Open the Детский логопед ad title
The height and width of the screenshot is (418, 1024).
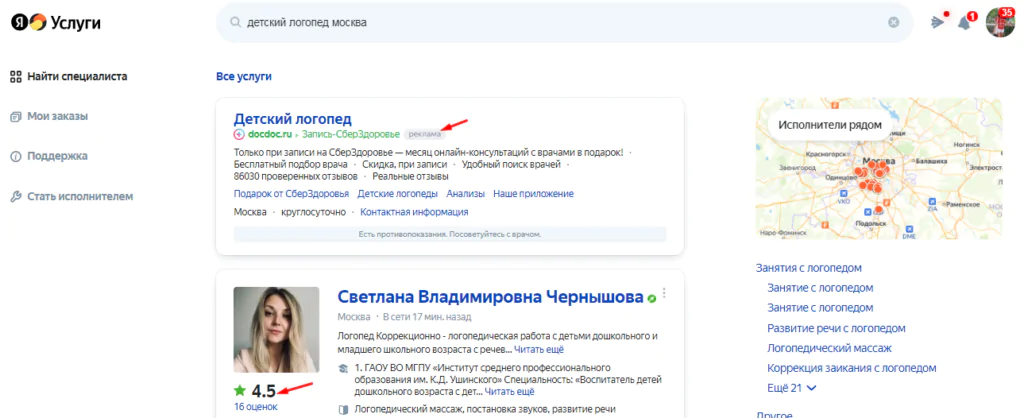click(x=293, y=119)
